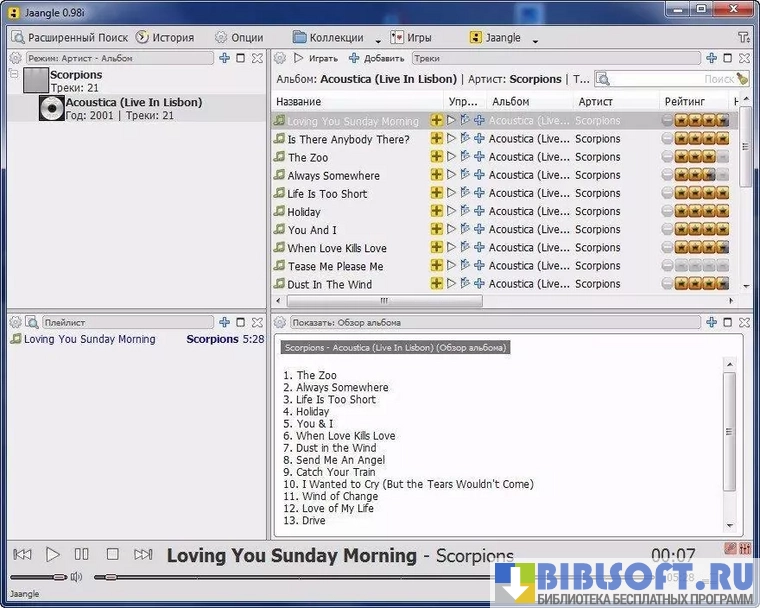Click the Добавить button in tracks pane
This screenshot has height=608, width=760.
pos(376,58)
